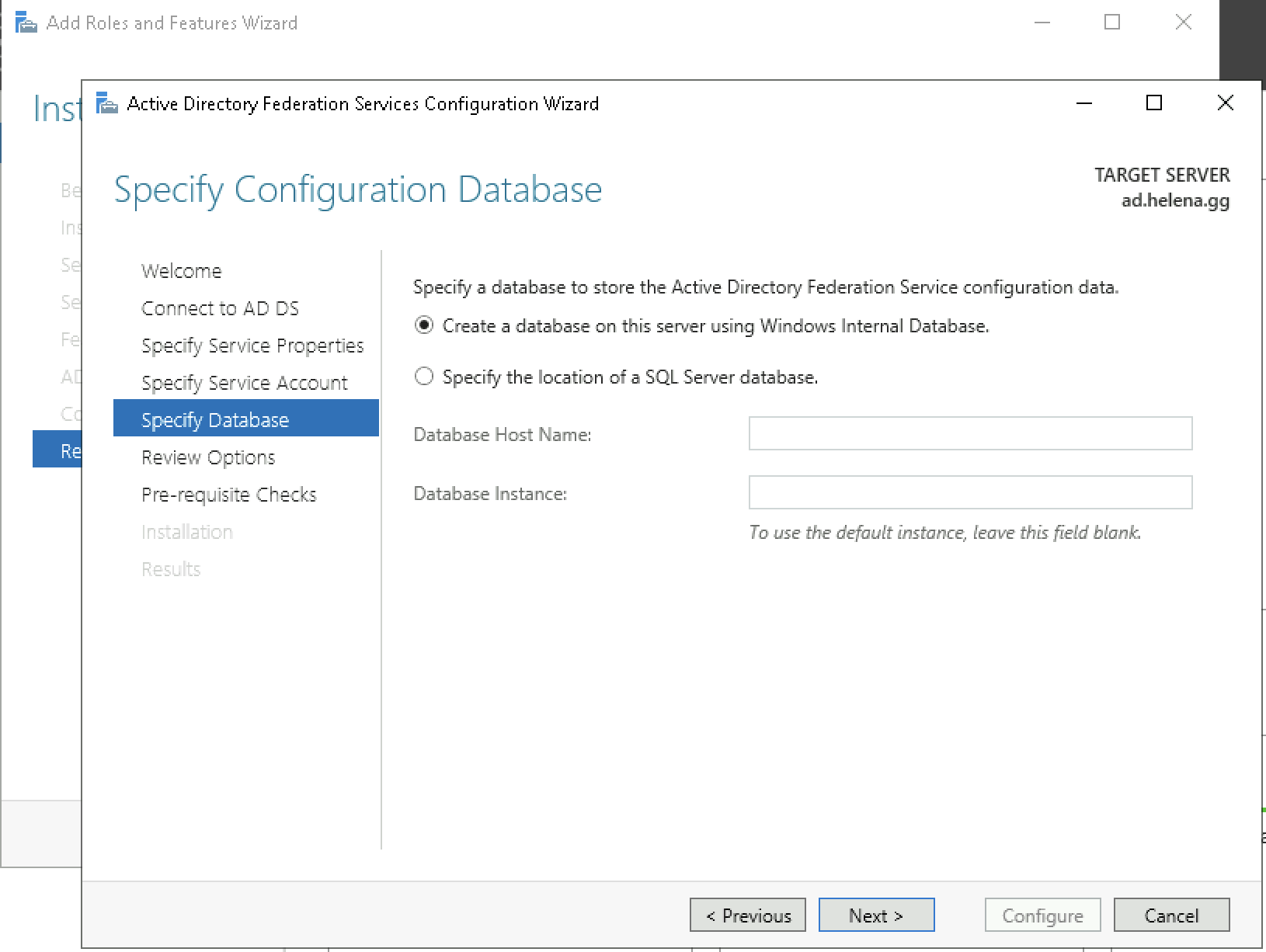
Task: Select the highlighted Specify Database step
Action: tap(215, 420)
